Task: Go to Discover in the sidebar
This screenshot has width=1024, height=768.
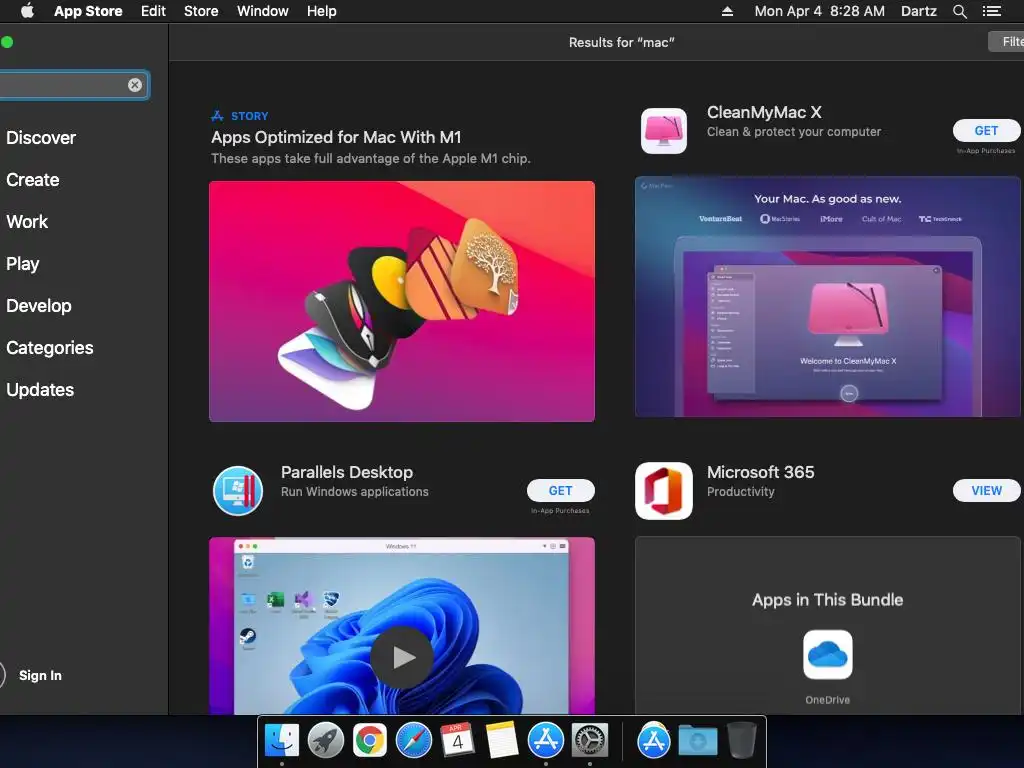Action: [x=41, y=138]
